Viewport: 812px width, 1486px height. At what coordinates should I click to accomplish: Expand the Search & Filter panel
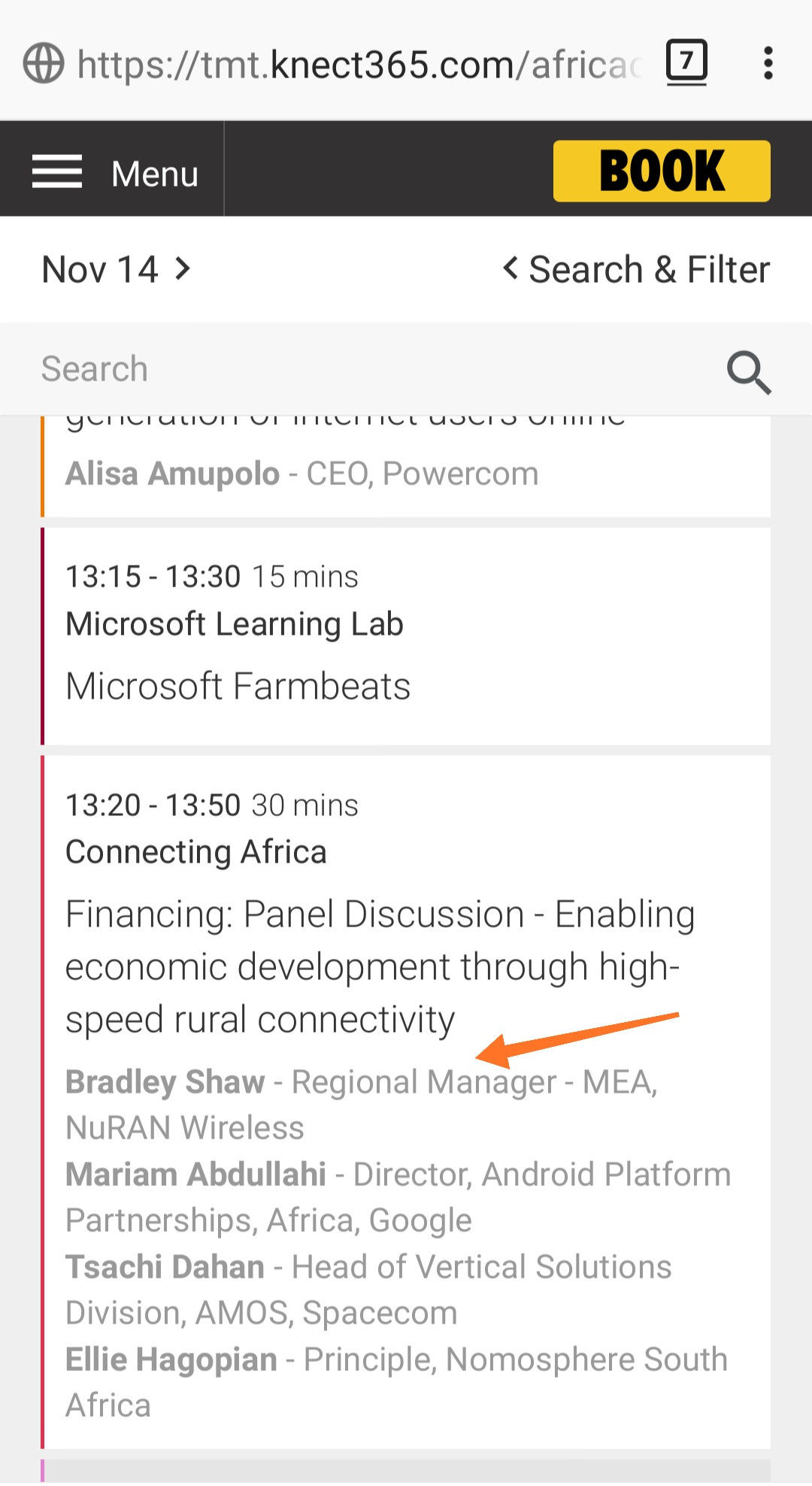636,269
